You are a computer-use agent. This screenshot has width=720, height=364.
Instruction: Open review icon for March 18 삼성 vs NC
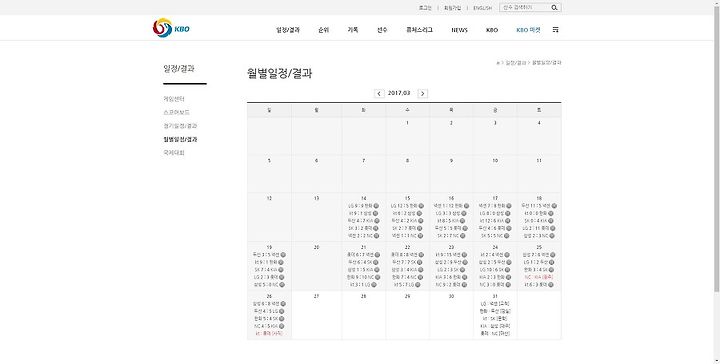552,236
